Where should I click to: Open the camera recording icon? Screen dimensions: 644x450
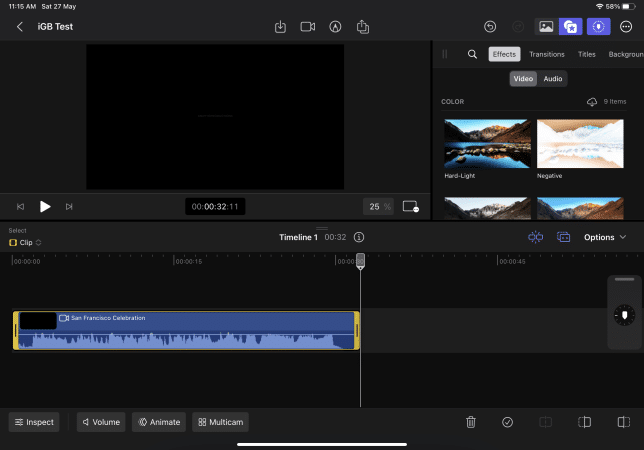point(308,26)
